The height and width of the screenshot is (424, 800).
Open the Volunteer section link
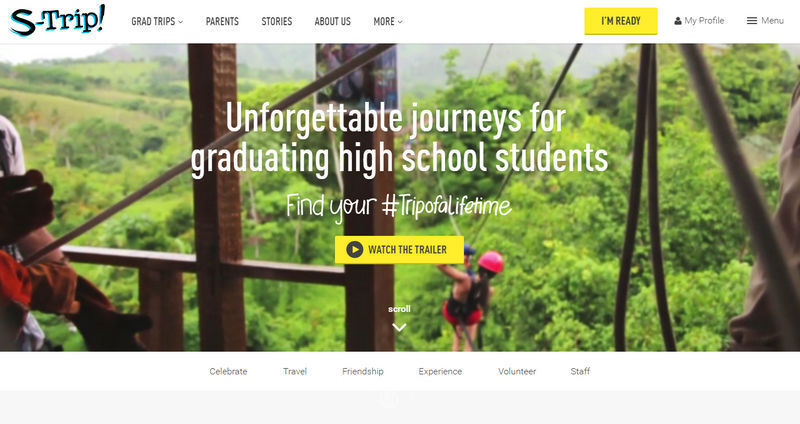click(517, 371)
